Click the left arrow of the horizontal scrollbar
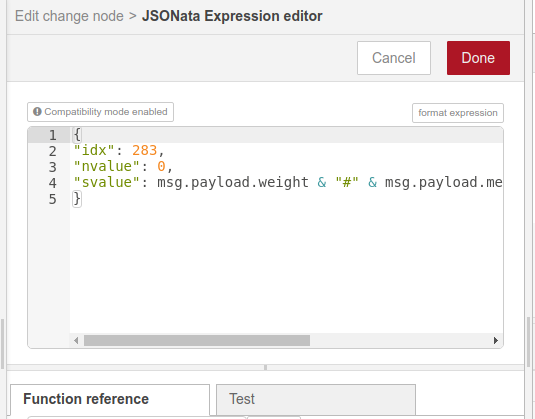The image size is (535, 419). (76, 341)
